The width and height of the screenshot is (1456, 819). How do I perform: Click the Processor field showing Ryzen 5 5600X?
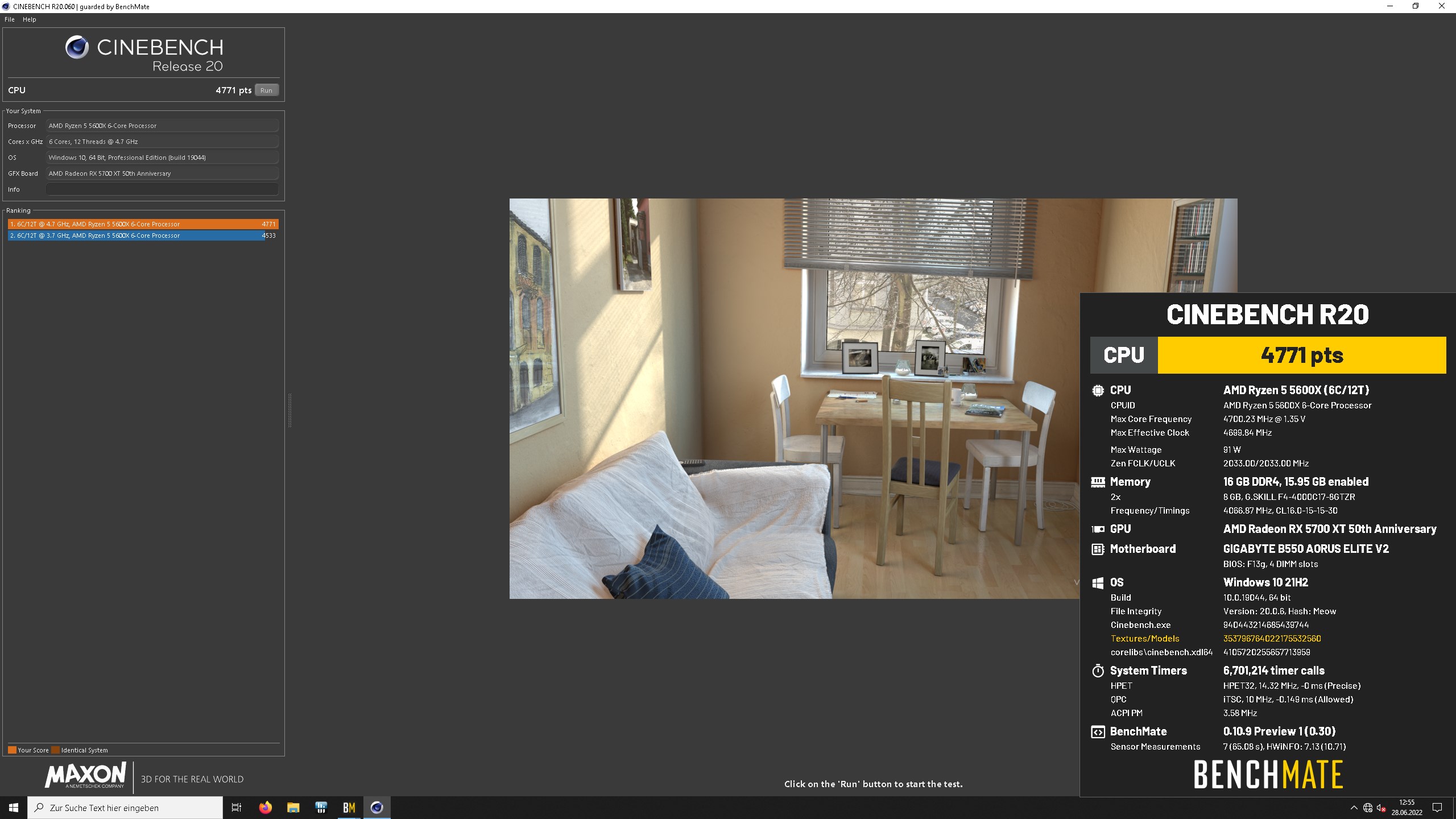click(162, 126)
